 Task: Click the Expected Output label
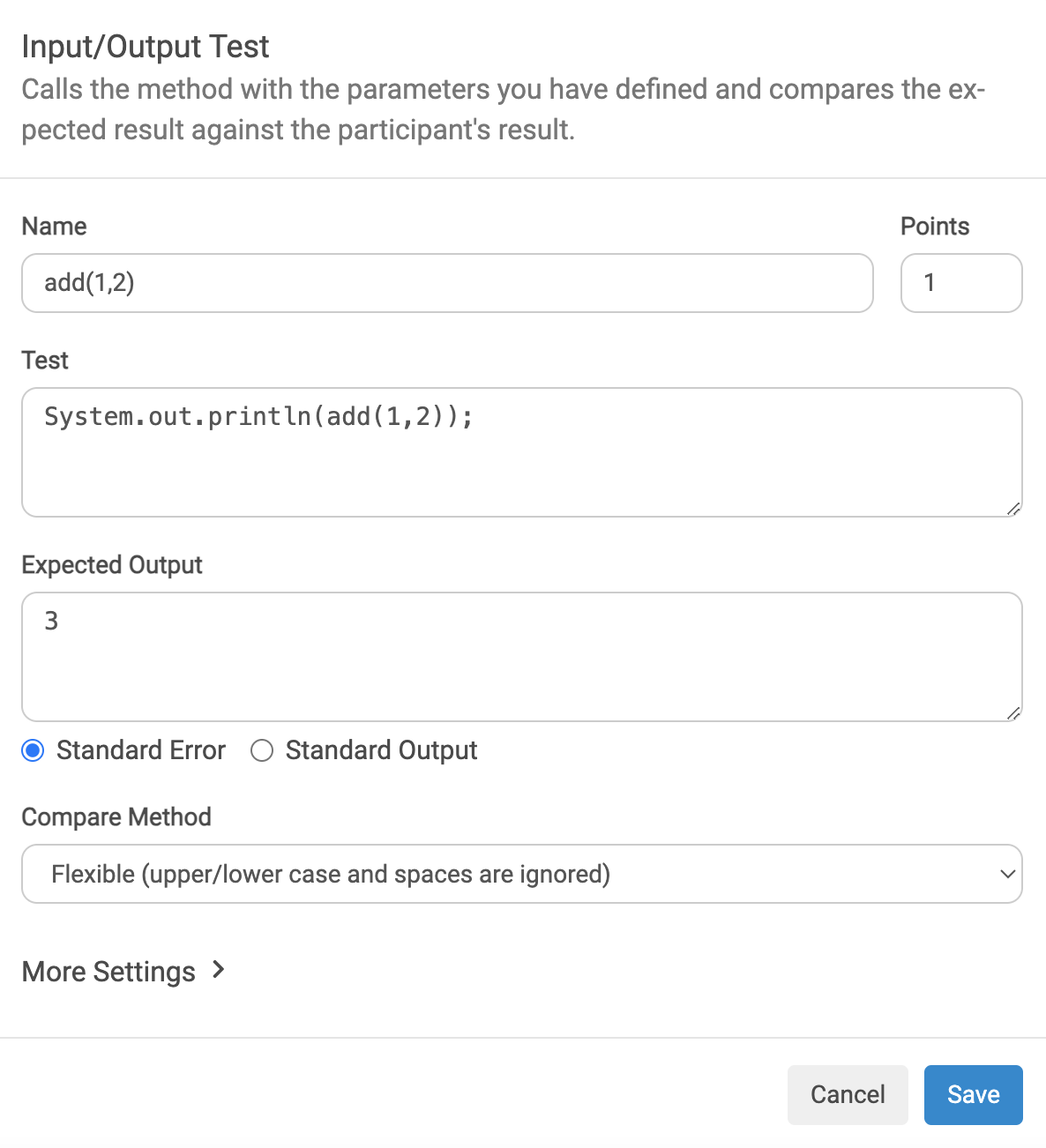[x=112, y=565]
